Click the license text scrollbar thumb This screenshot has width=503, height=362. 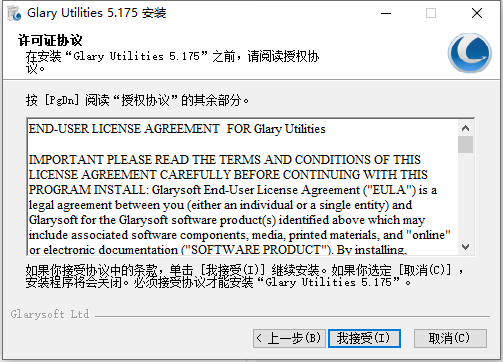(x=465, y=144)
